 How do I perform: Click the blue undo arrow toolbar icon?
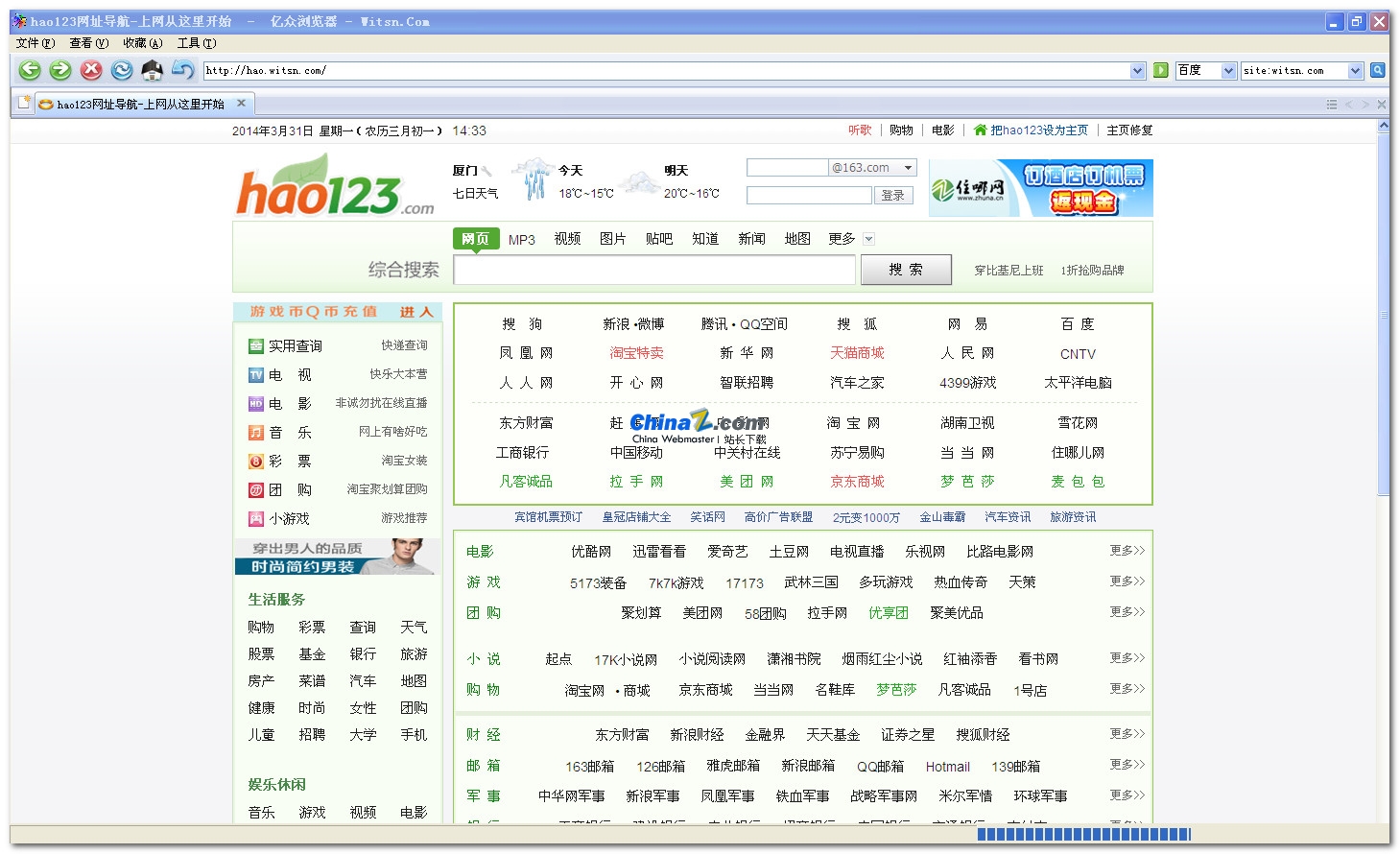pos(182,69)
